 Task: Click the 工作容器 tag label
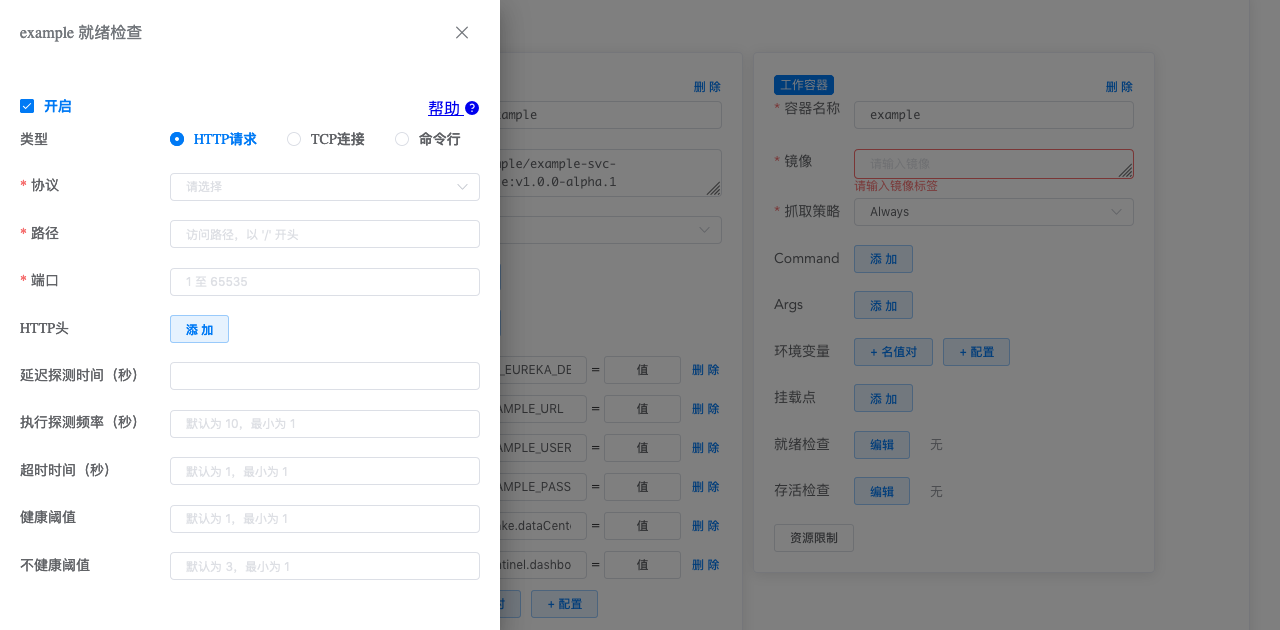tap(804, 85)
